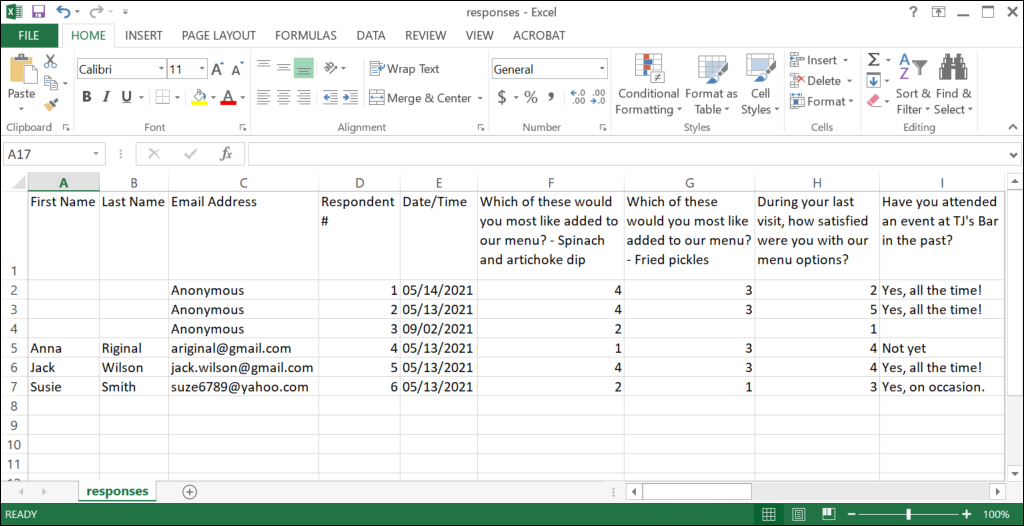Open the General number format dropdown
Viewport: 1024px width, 526px height.
pos(601,69)
